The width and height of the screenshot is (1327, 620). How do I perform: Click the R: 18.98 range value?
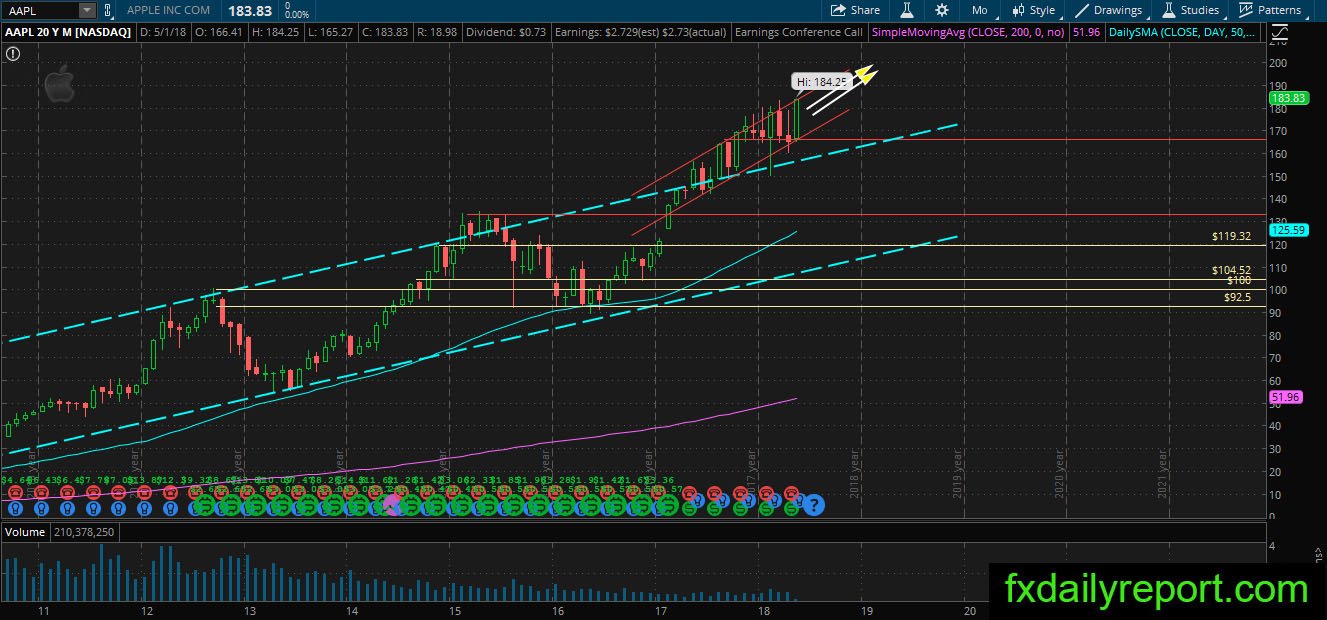pos(436,33)
